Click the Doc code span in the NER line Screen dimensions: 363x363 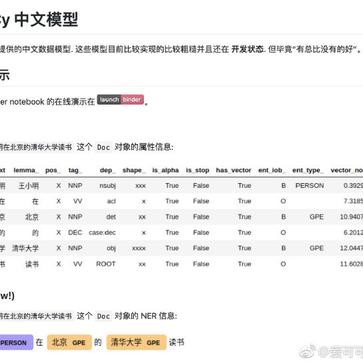tap(103, 316)
